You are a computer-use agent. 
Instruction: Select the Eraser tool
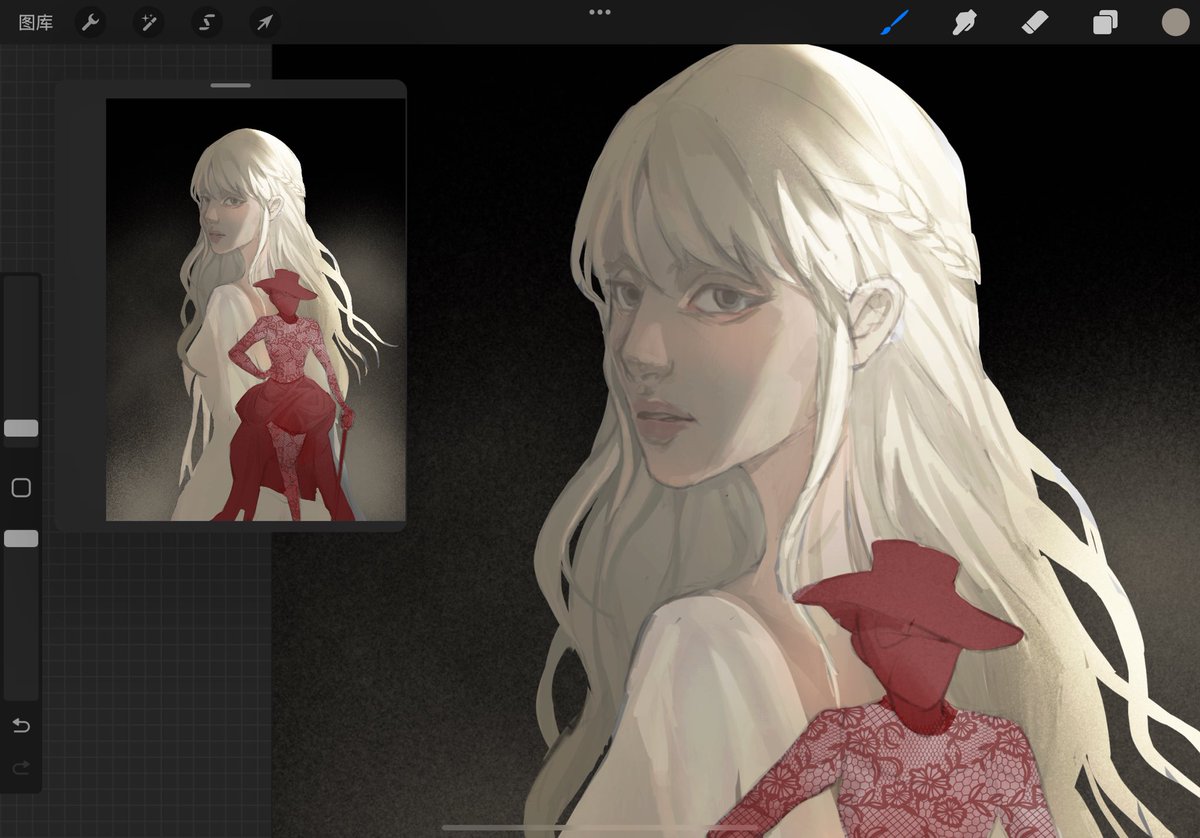(1034, 22)
